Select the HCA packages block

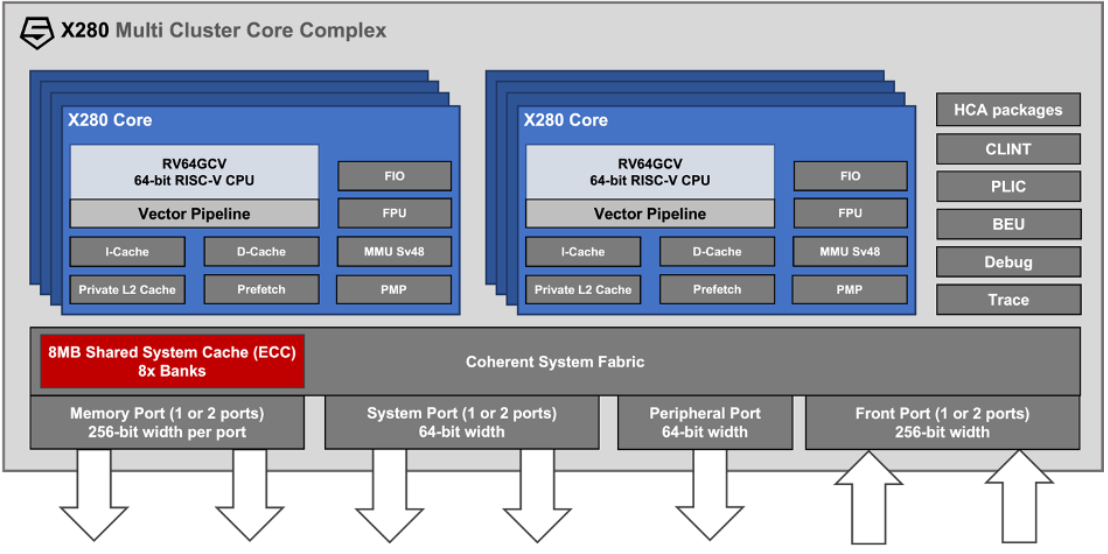(x=1008, y=110)
